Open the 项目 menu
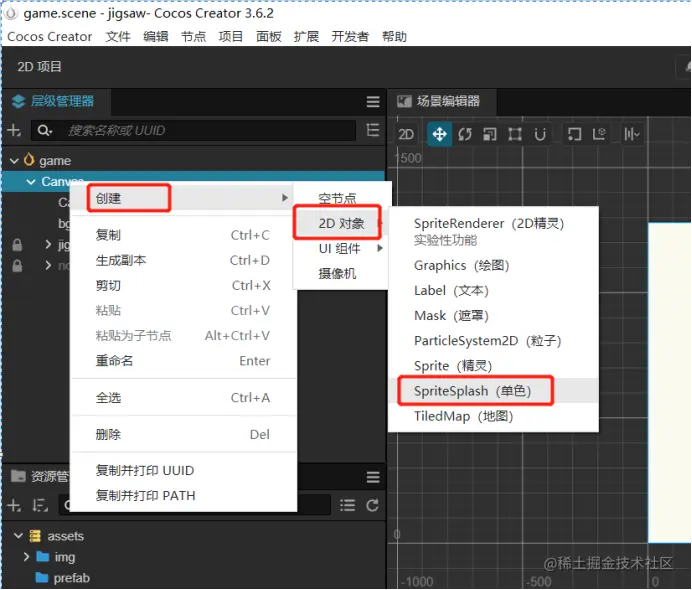Screen dimensions: 692x590 tap(231, 36)
